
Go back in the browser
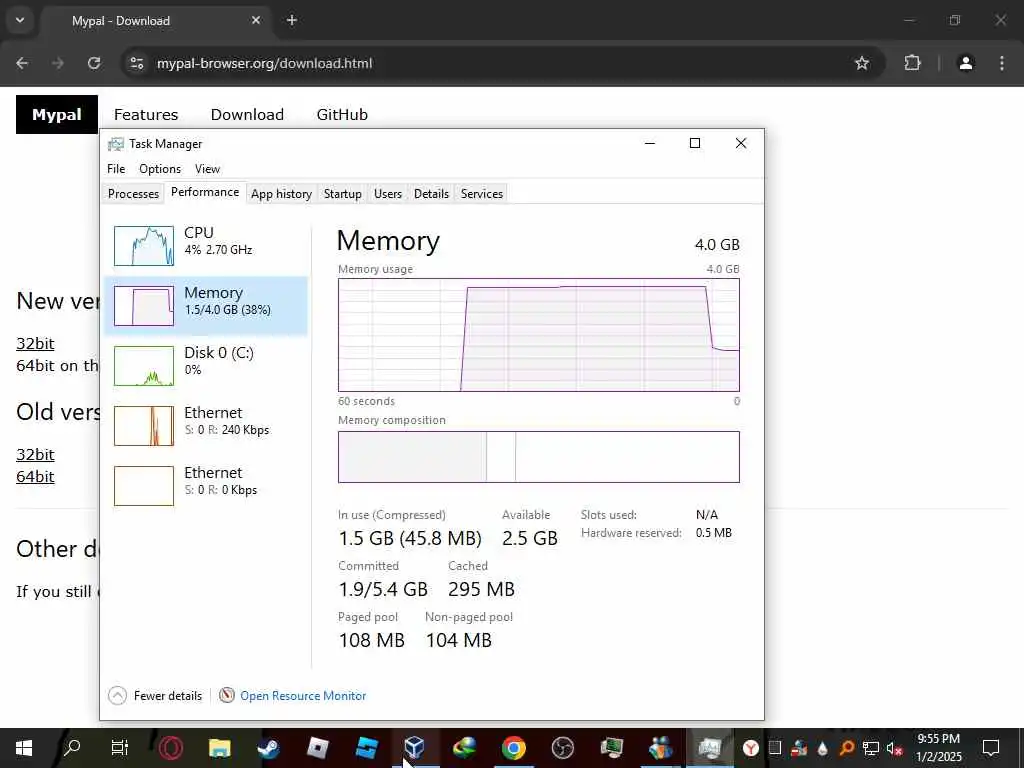point(22,63)
